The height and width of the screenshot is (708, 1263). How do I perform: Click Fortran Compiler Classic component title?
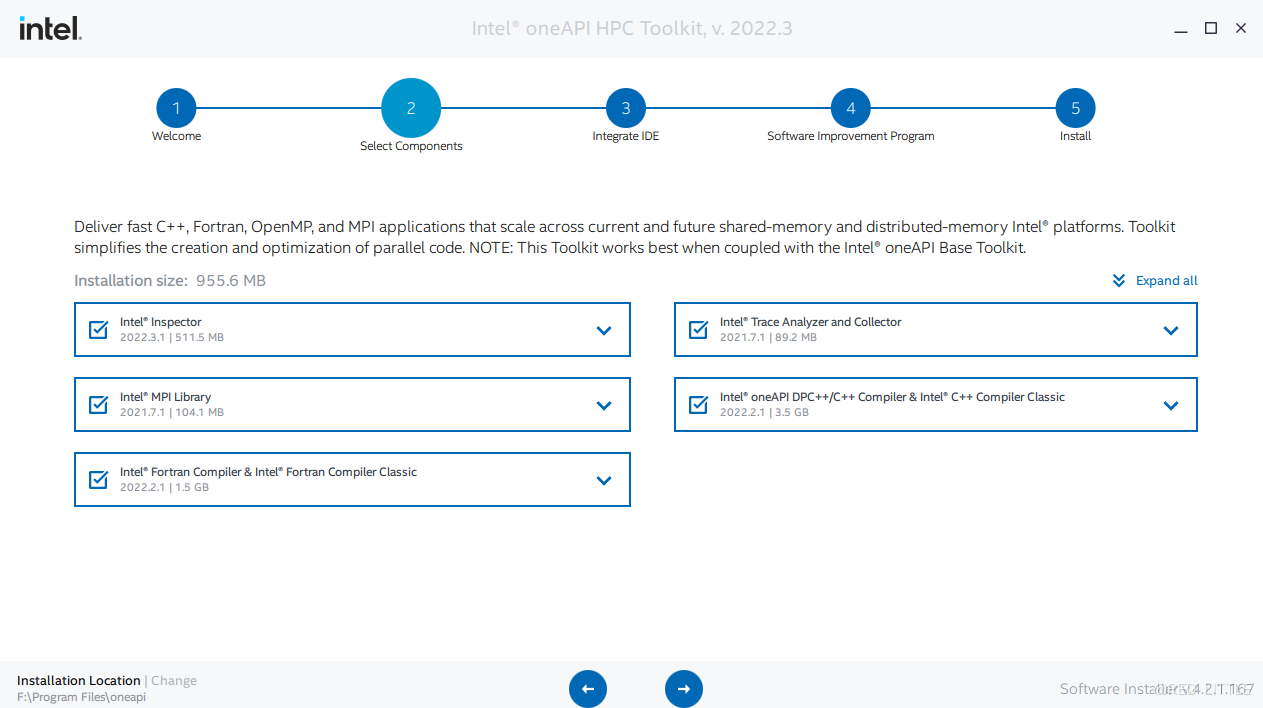pos(268,472)
